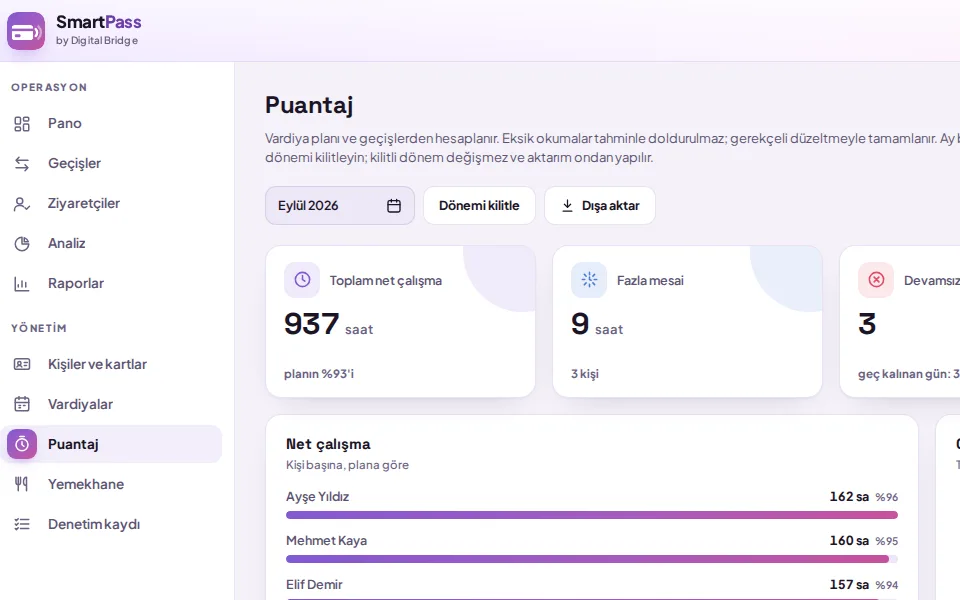
Task: Click the 'Mehmet Kaya' name
Action: [326, 541]
